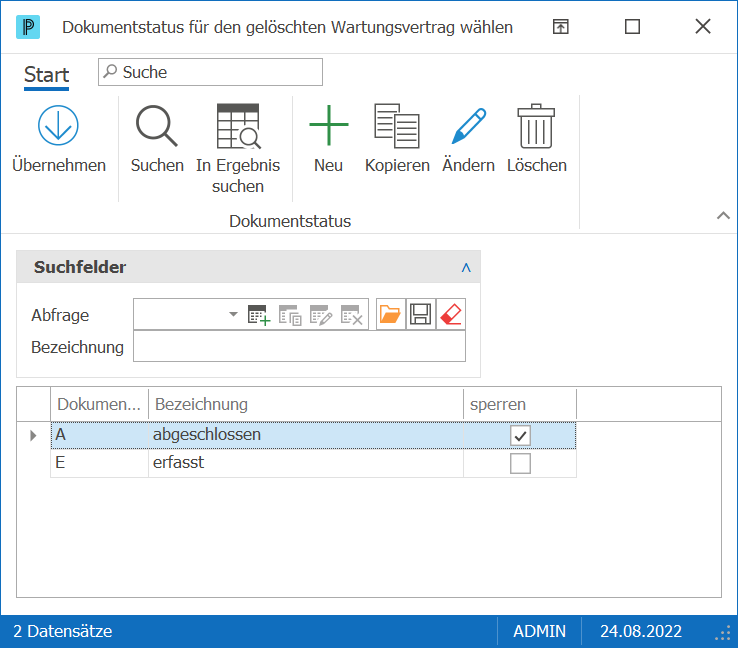Click In Ergebnis suchen icon
Viewport: 738px width, 648px height.
[238, 126]
